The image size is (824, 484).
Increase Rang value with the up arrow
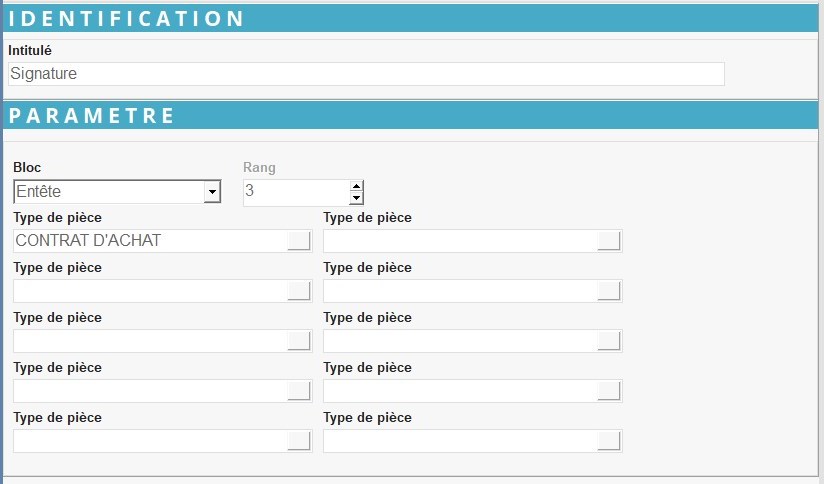(x=356, y=186)
